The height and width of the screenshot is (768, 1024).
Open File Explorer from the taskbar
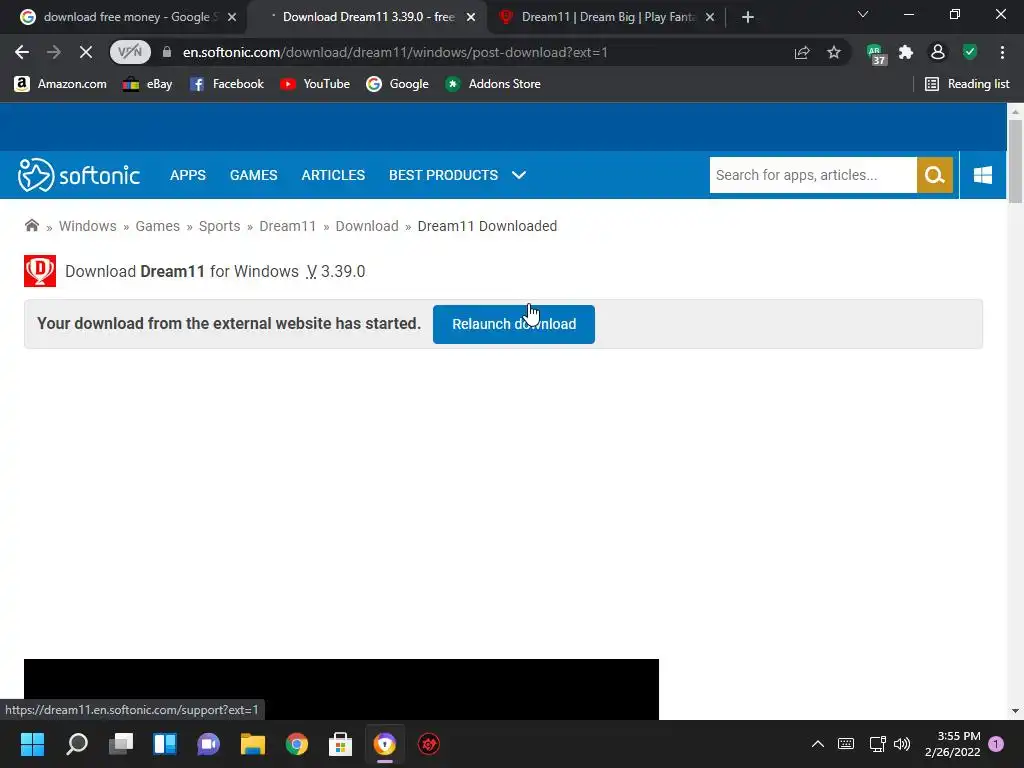(253, 744)
